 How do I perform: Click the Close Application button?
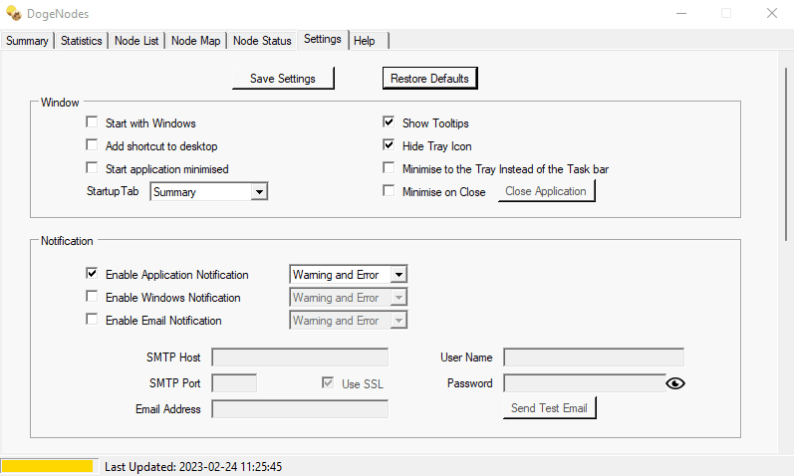tap(546, 191)
